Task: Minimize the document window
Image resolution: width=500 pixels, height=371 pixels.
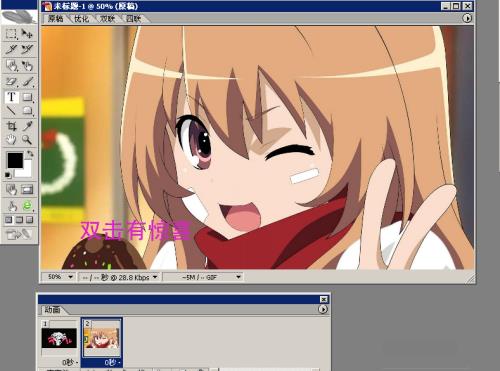Action: (446, 6)
